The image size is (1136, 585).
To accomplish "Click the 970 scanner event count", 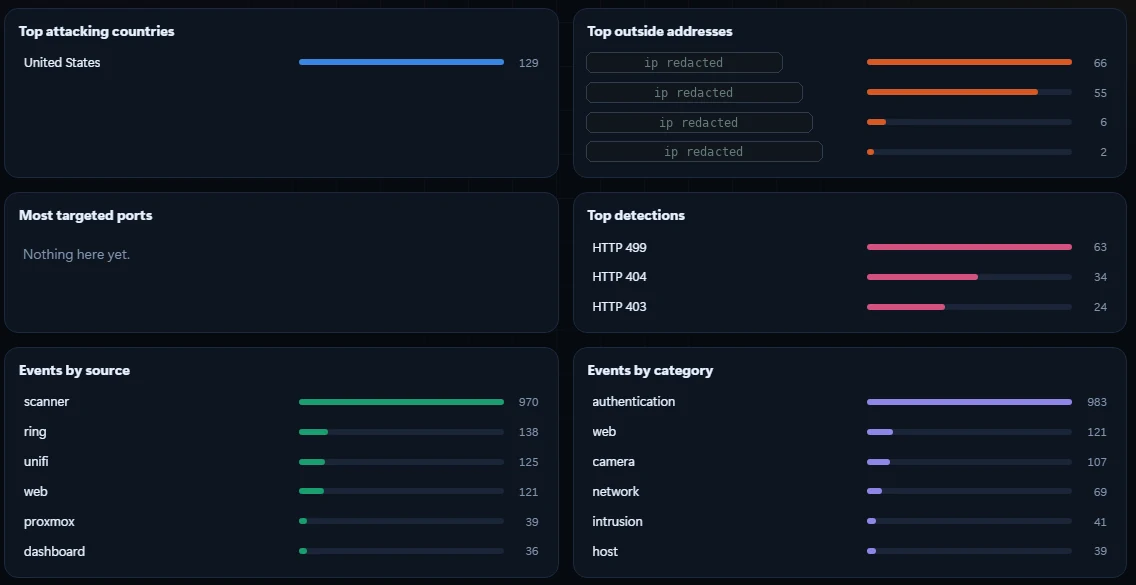I will 528,402.
